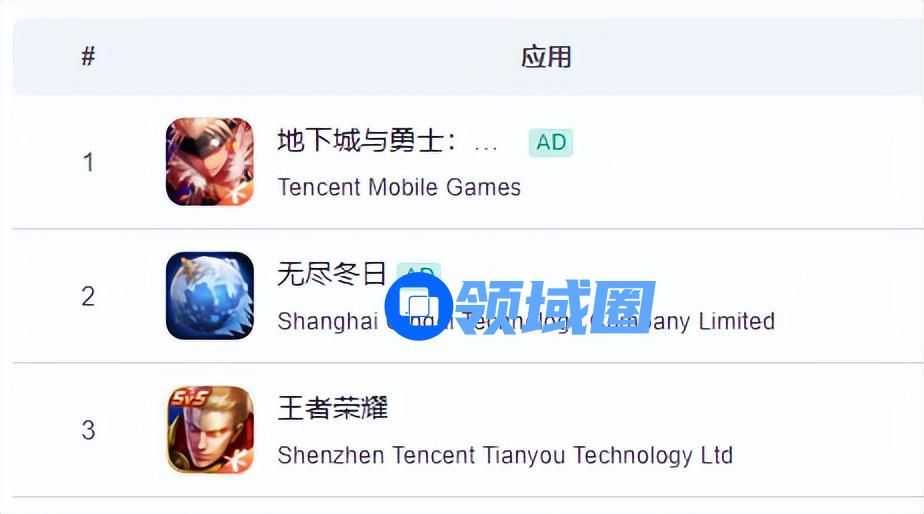The width and height of the screenshot is (924, 514).
Task: Click the AD badge beside 无尽冬日
Action: (x=419, y=272)
